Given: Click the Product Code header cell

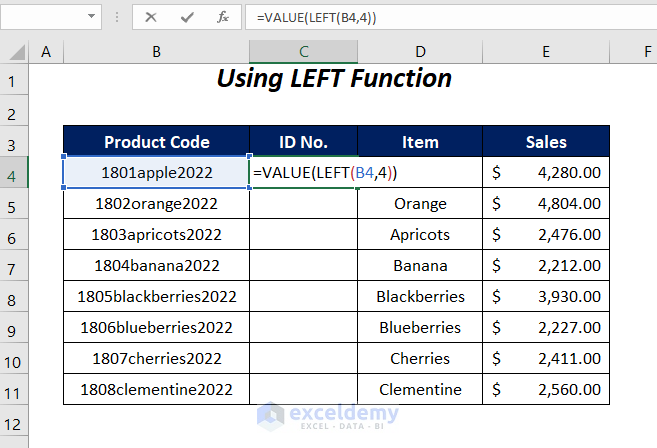Looking at the screenshot, I should point(156,142).
